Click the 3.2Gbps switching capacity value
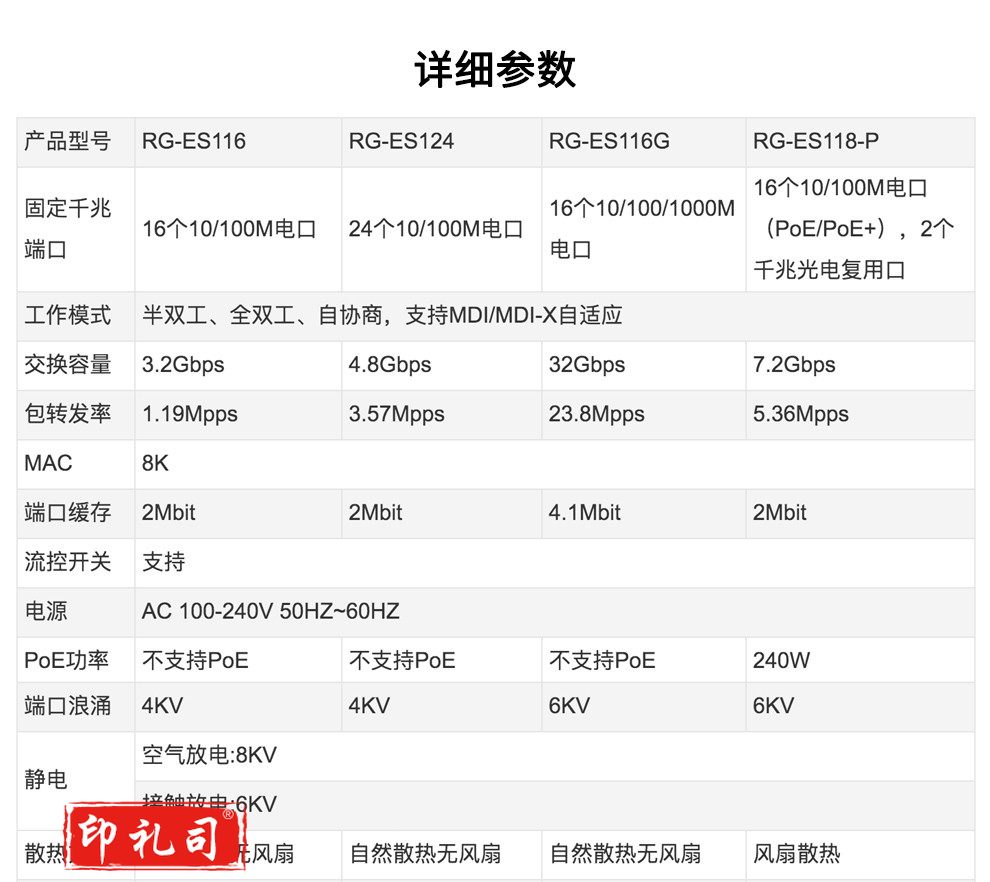This screenshot has height=882, width=990. coord(183,365)
